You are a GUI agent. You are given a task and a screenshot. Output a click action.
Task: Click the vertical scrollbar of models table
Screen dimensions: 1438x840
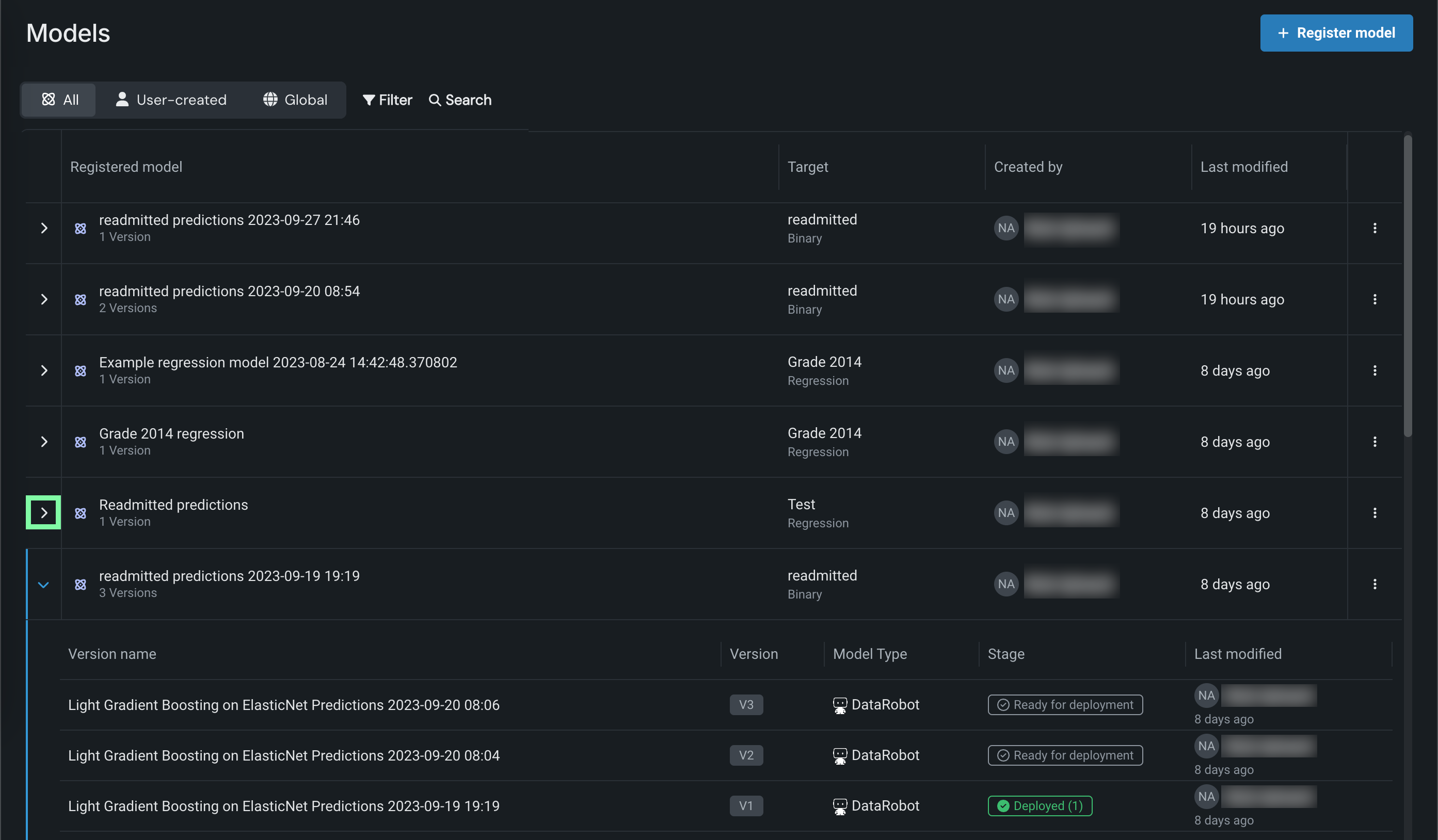1407,285
